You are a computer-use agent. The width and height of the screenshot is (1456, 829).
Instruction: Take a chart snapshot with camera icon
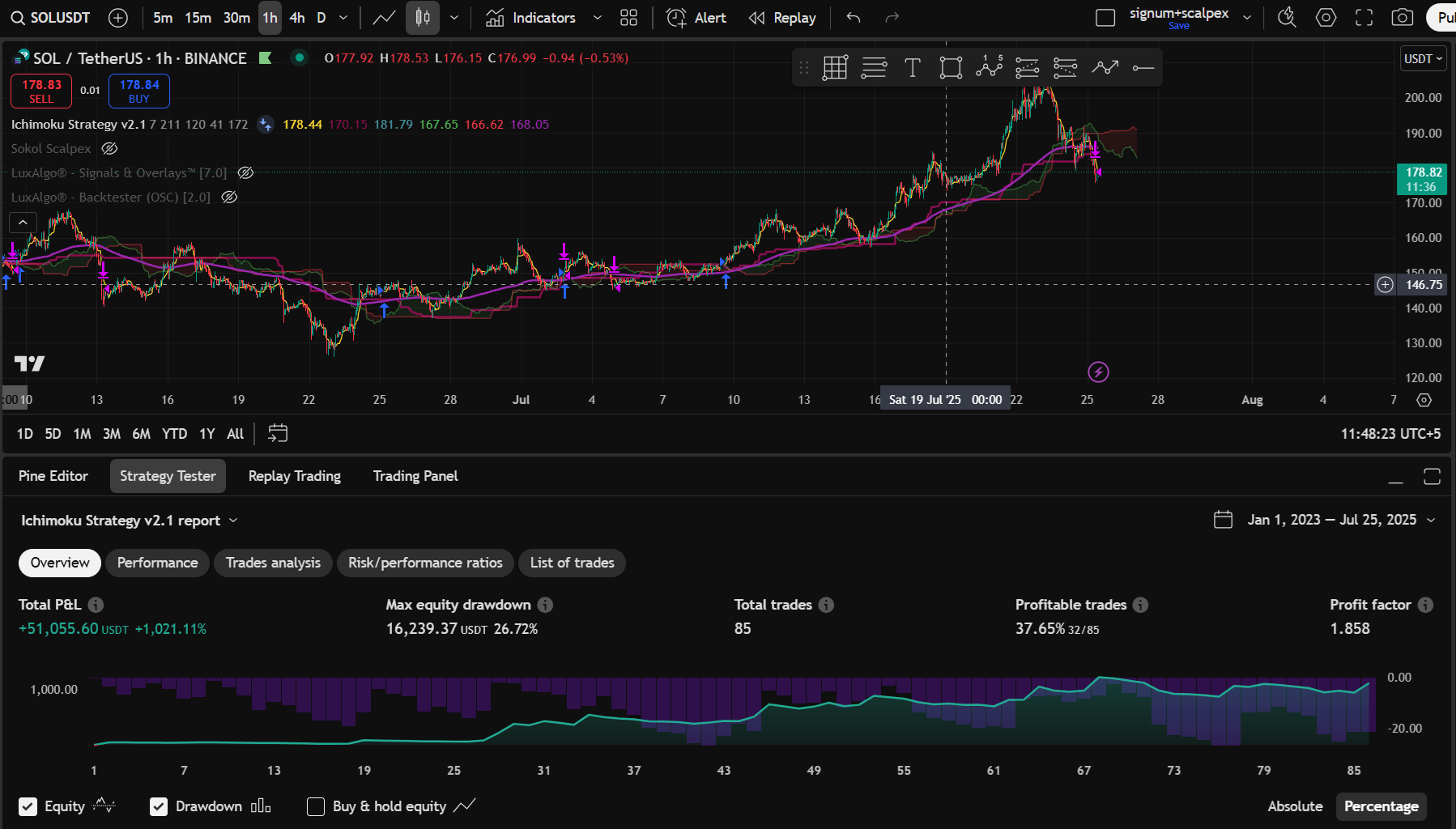point(1403,18)
